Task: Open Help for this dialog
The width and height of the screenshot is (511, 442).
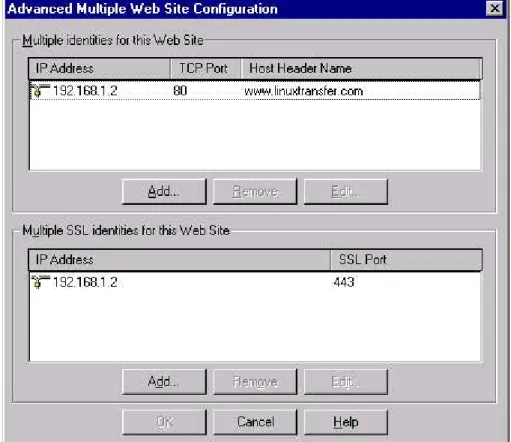Action: coord(346,422)
